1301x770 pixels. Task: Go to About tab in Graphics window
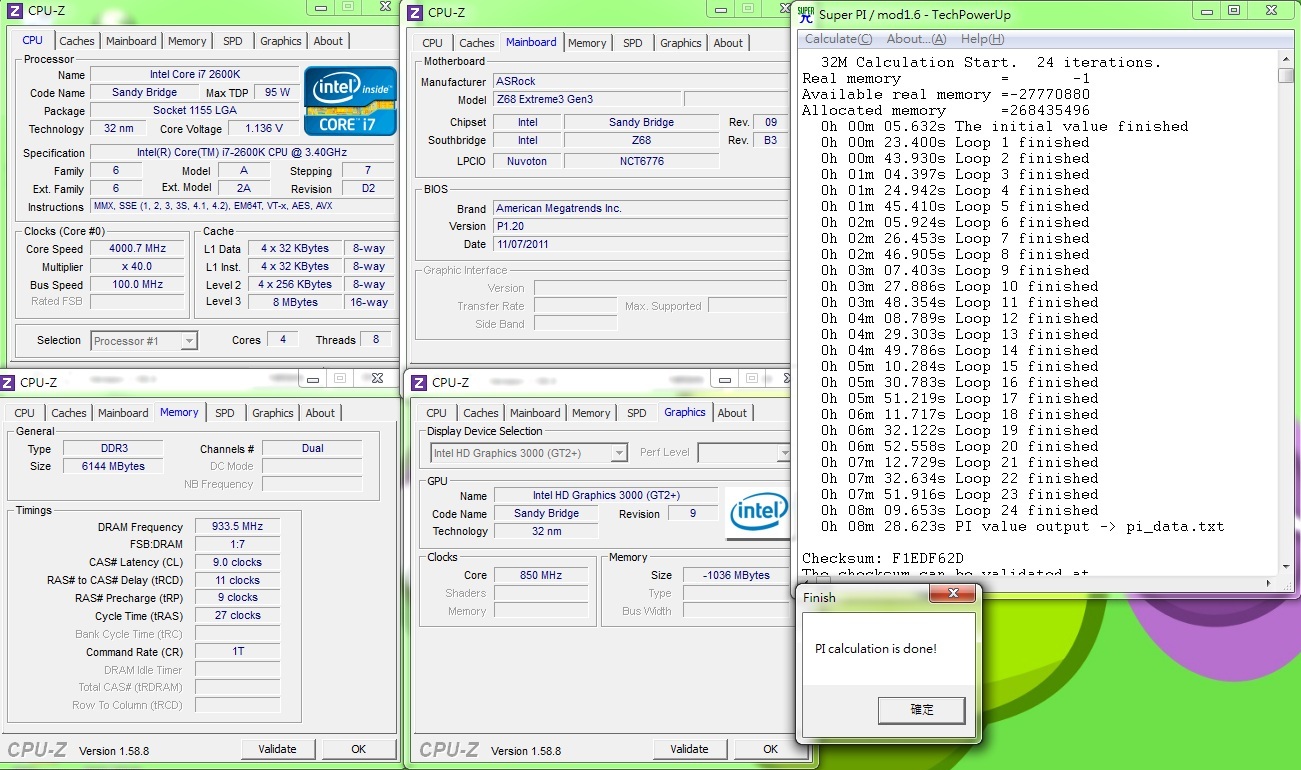pyautogui.click(x=732, y=413)
